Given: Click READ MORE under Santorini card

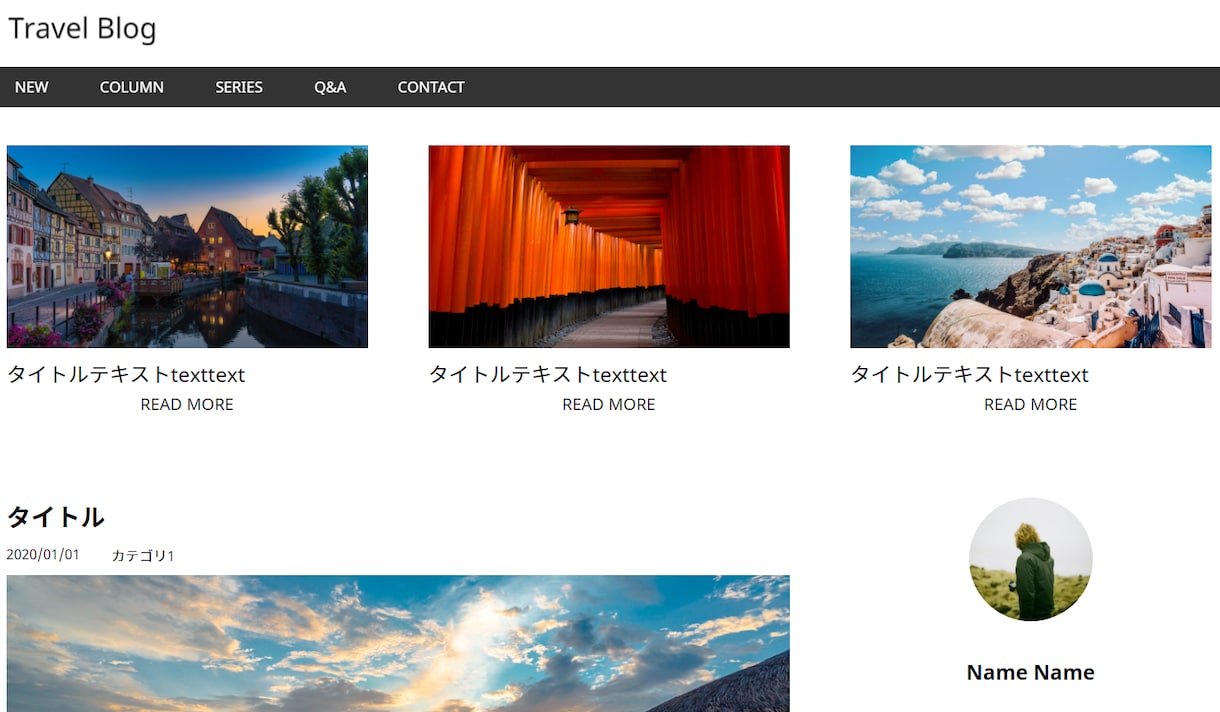Looking at the screenshot, I should coord(1031,404).
